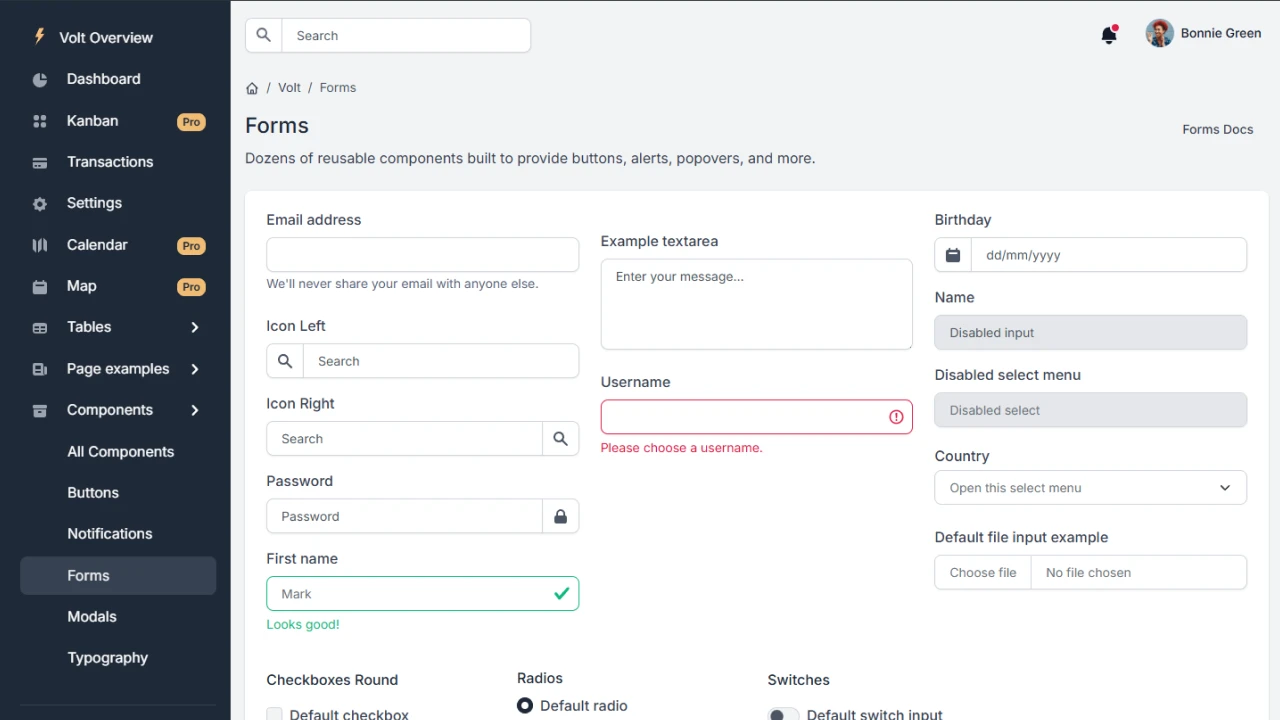Image resolution: width=1280 pixels, height=720 pixels.
Task: Click the notification bell icon
Action: tap(1109, 34)
